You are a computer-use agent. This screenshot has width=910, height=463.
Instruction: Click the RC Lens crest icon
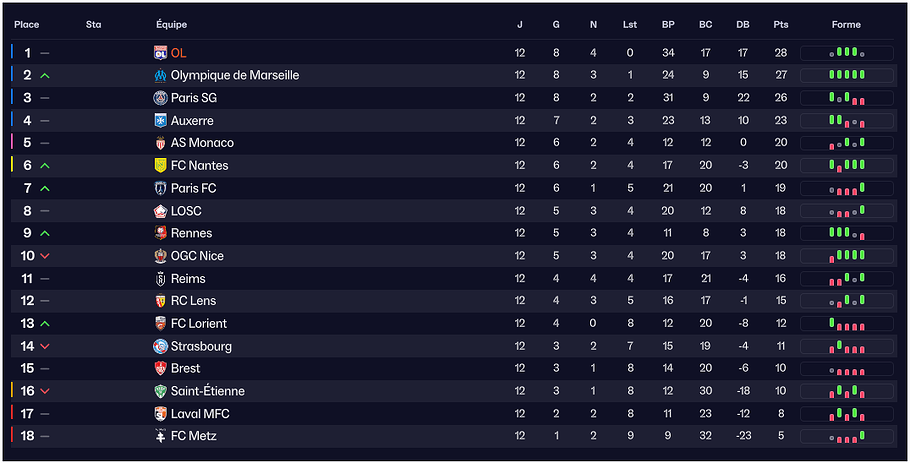click(160, 301)
